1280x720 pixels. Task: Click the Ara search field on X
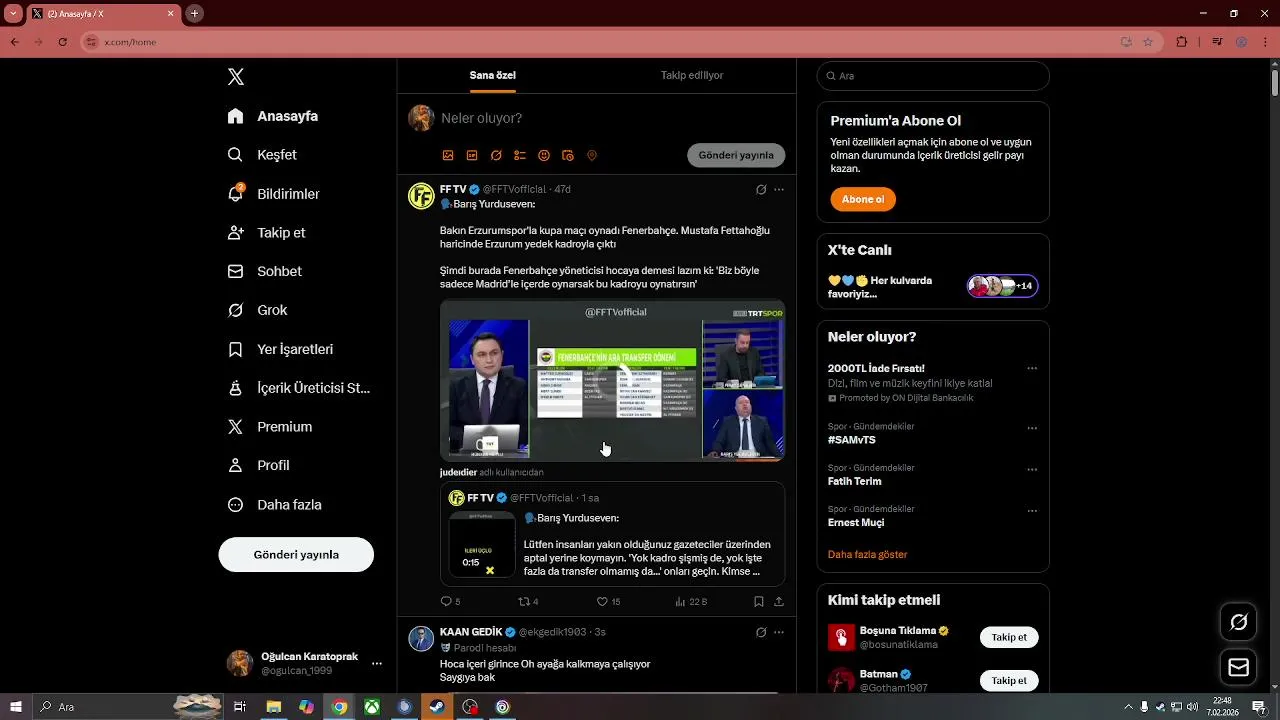(x=933, y=76)
